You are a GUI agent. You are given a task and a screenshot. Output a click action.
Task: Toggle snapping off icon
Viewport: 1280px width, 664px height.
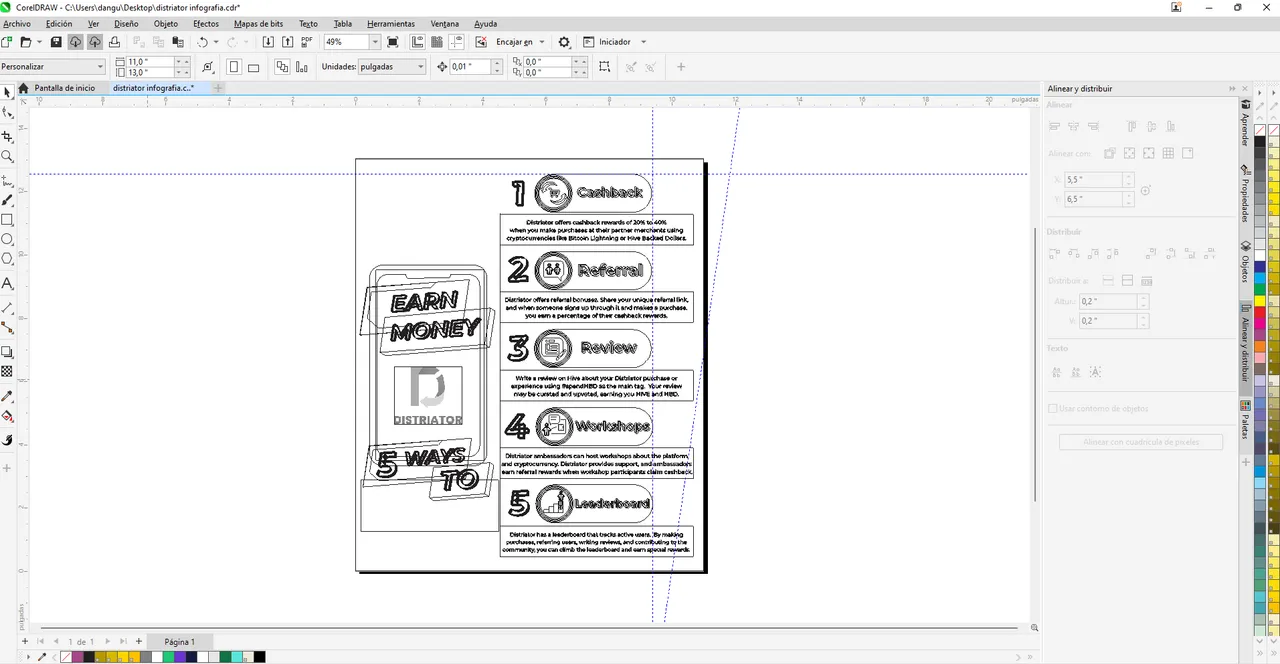[x=481, y=42]
